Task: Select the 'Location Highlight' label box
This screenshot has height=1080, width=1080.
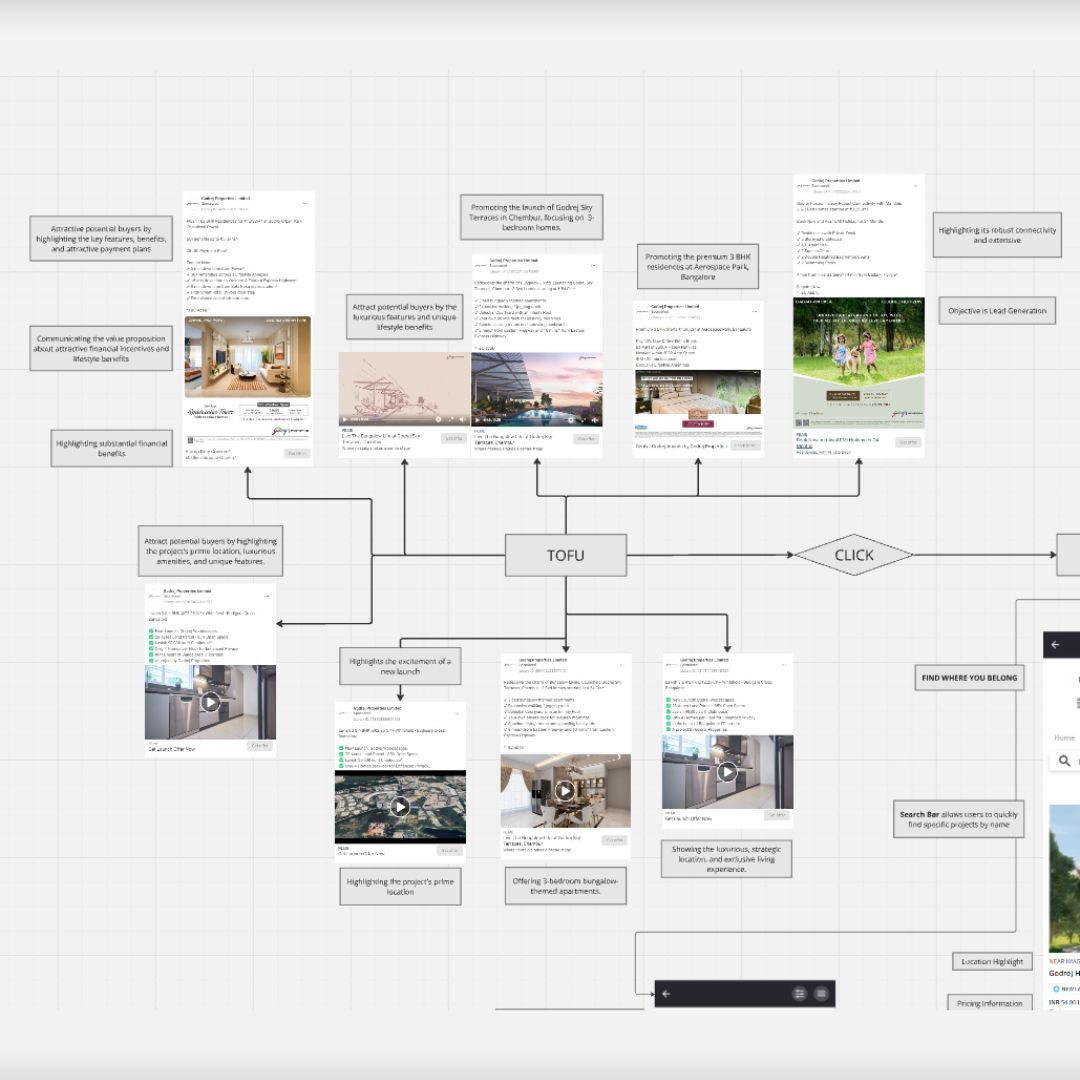Action: (992, 961)
